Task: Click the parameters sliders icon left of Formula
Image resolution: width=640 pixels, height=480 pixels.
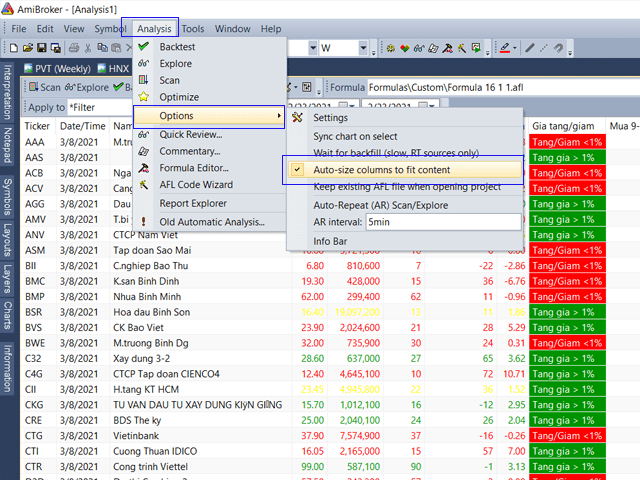Action: point(307,87)
